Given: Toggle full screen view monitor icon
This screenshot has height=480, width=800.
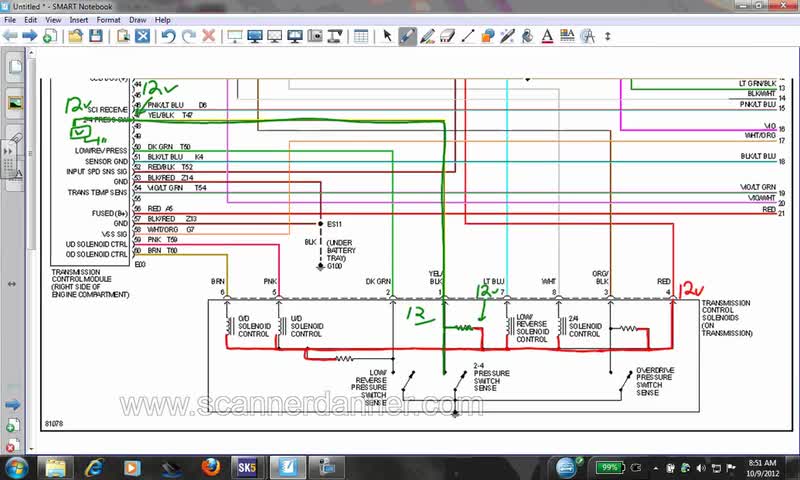Looking at the screenshot, I should (255, 36).
